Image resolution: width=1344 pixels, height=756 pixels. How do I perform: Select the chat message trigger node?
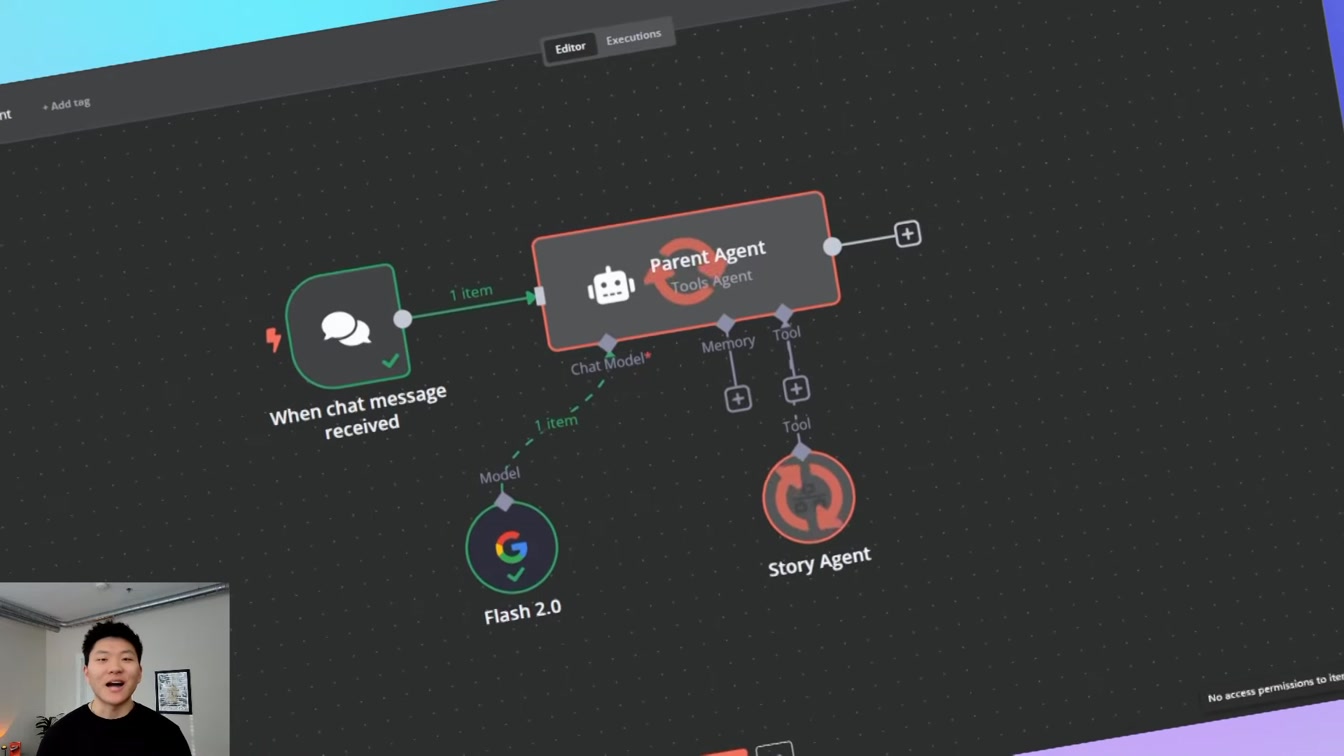click(x=346, y=325)
